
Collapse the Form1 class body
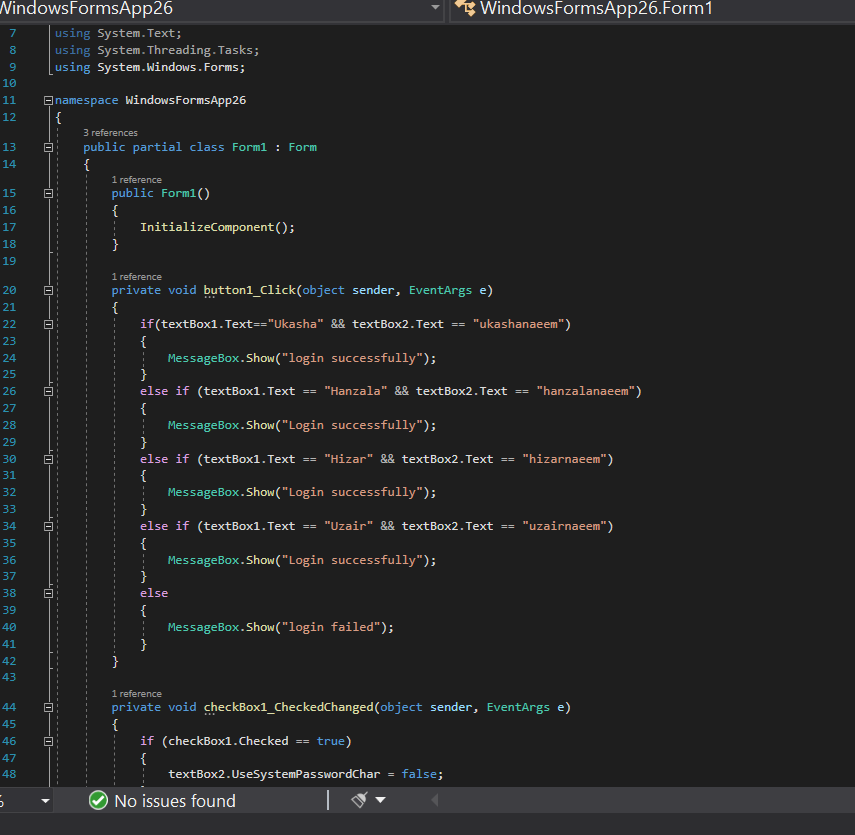[47, 146]
